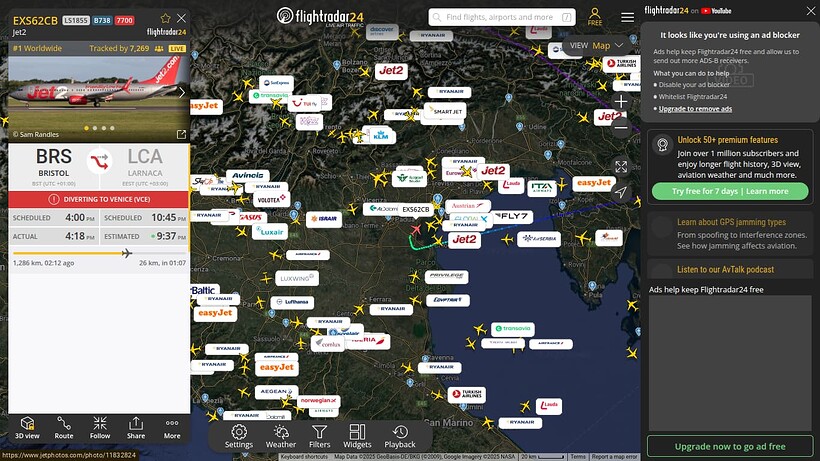
Task: Open flight Filters
Action: [320, 436]
